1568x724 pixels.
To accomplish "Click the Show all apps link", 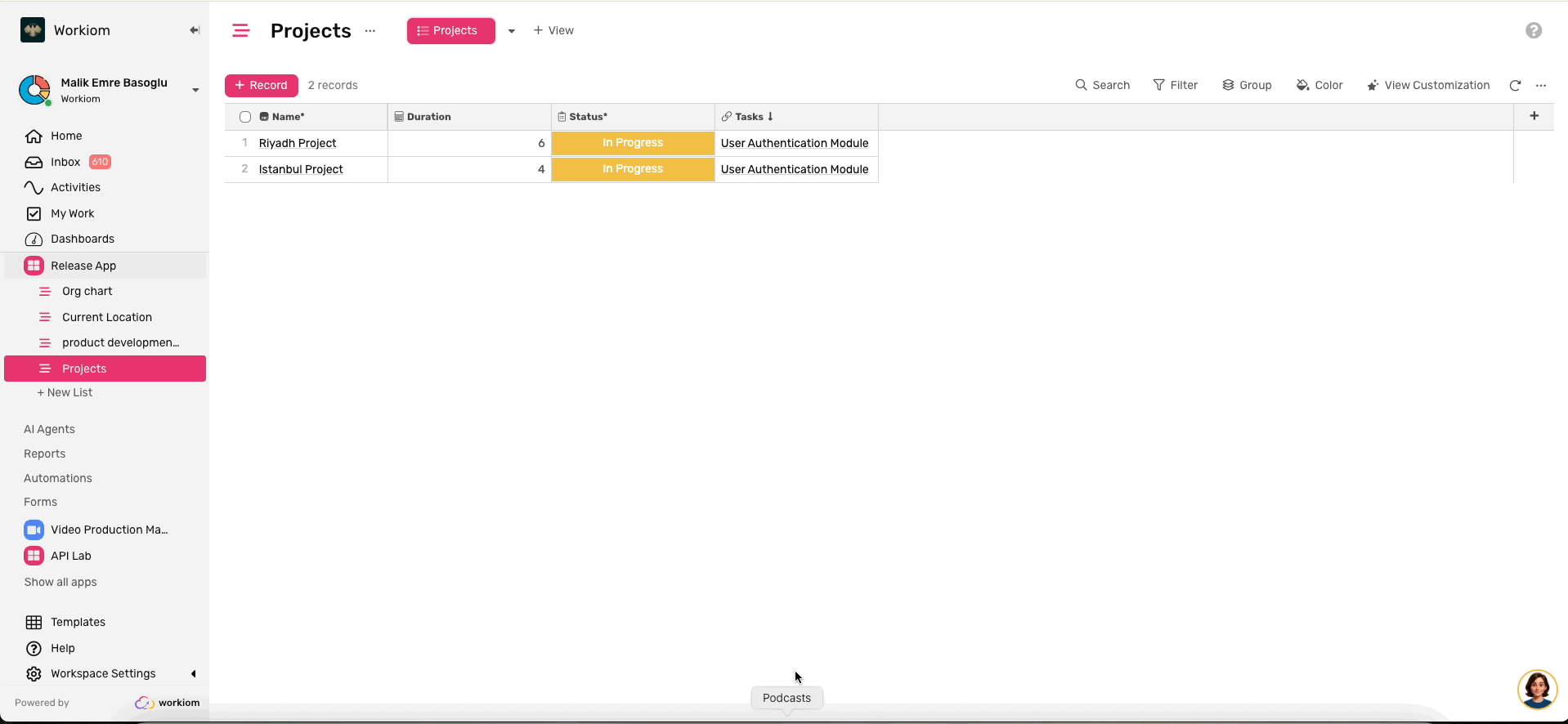I will coord(60,582).
